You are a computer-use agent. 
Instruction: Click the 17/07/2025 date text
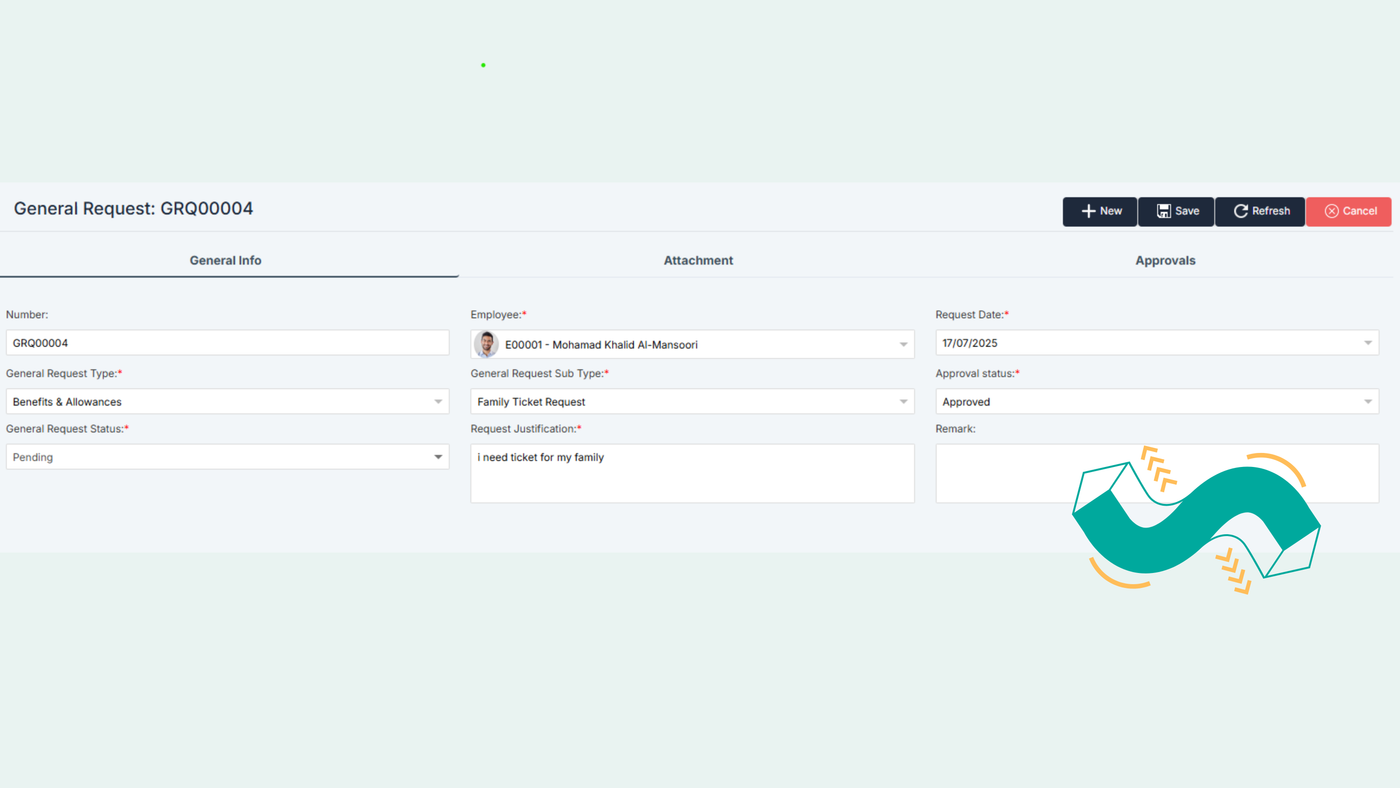970,343
